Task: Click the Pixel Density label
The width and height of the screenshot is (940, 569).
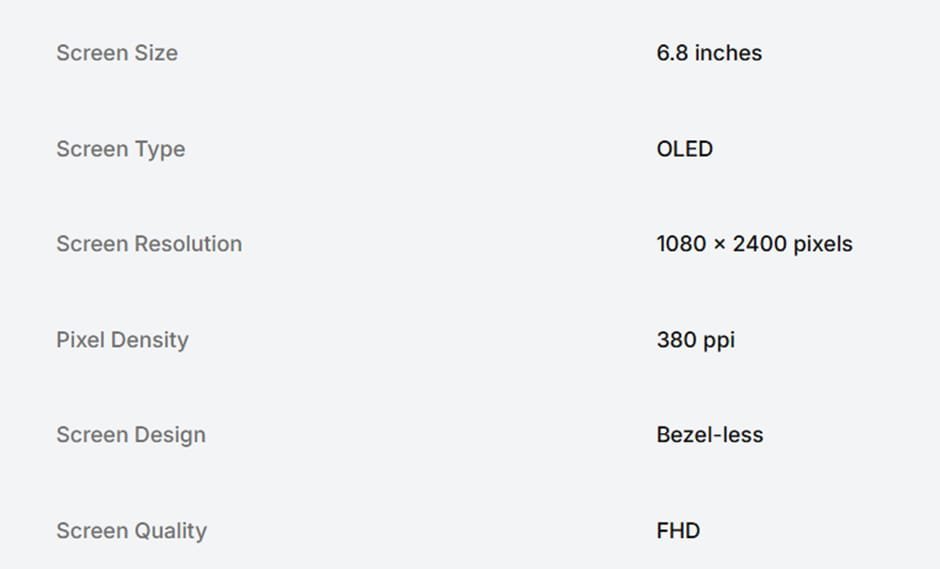Action: click(122, 340)
